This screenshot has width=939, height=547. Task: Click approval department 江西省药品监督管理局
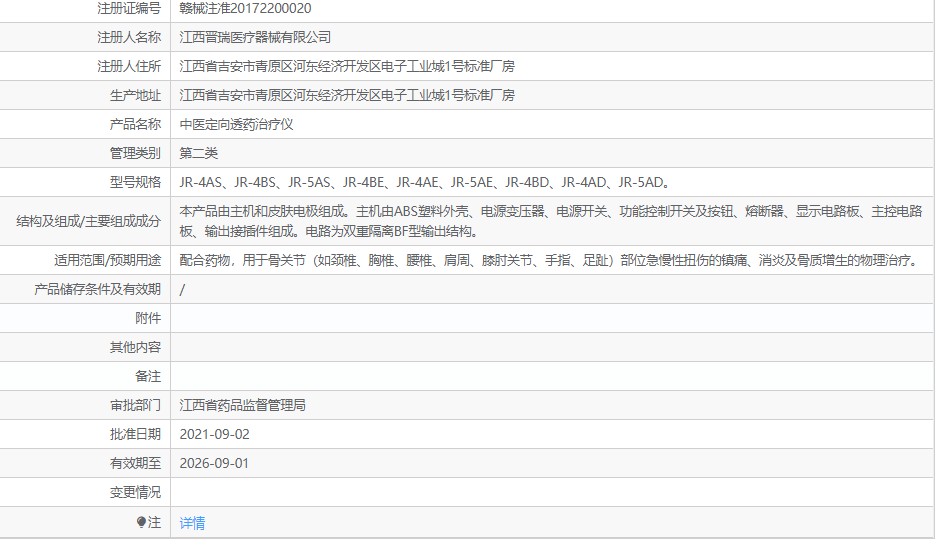243,406
